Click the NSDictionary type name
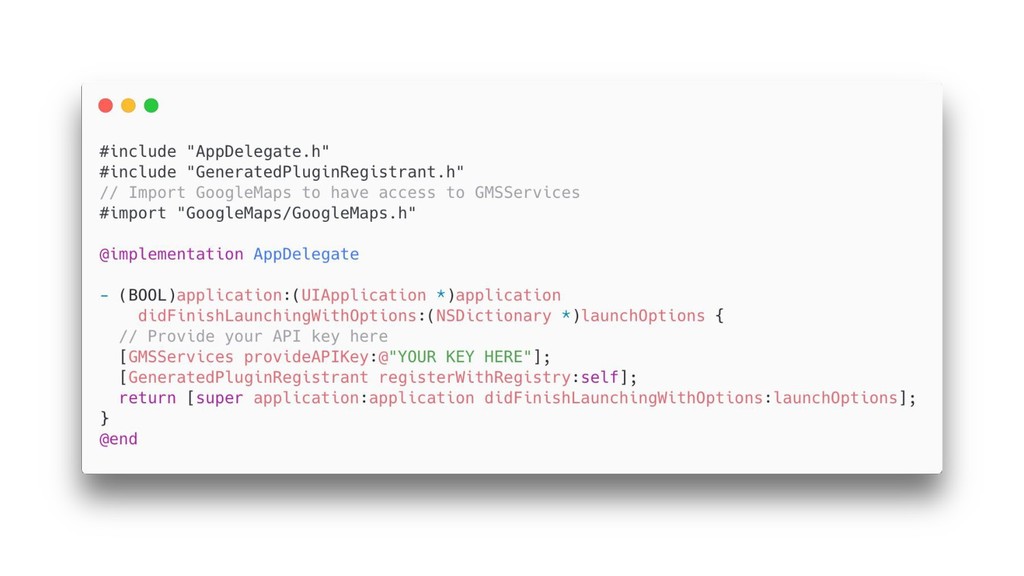Viewport: 1024px width, 576px height. pos(493,316)
